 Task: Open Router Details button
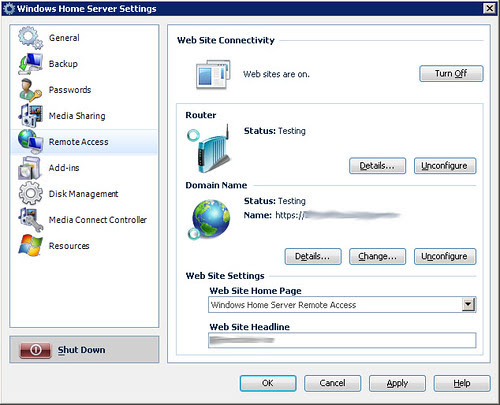pyautogui.click(x=377, y=166)
